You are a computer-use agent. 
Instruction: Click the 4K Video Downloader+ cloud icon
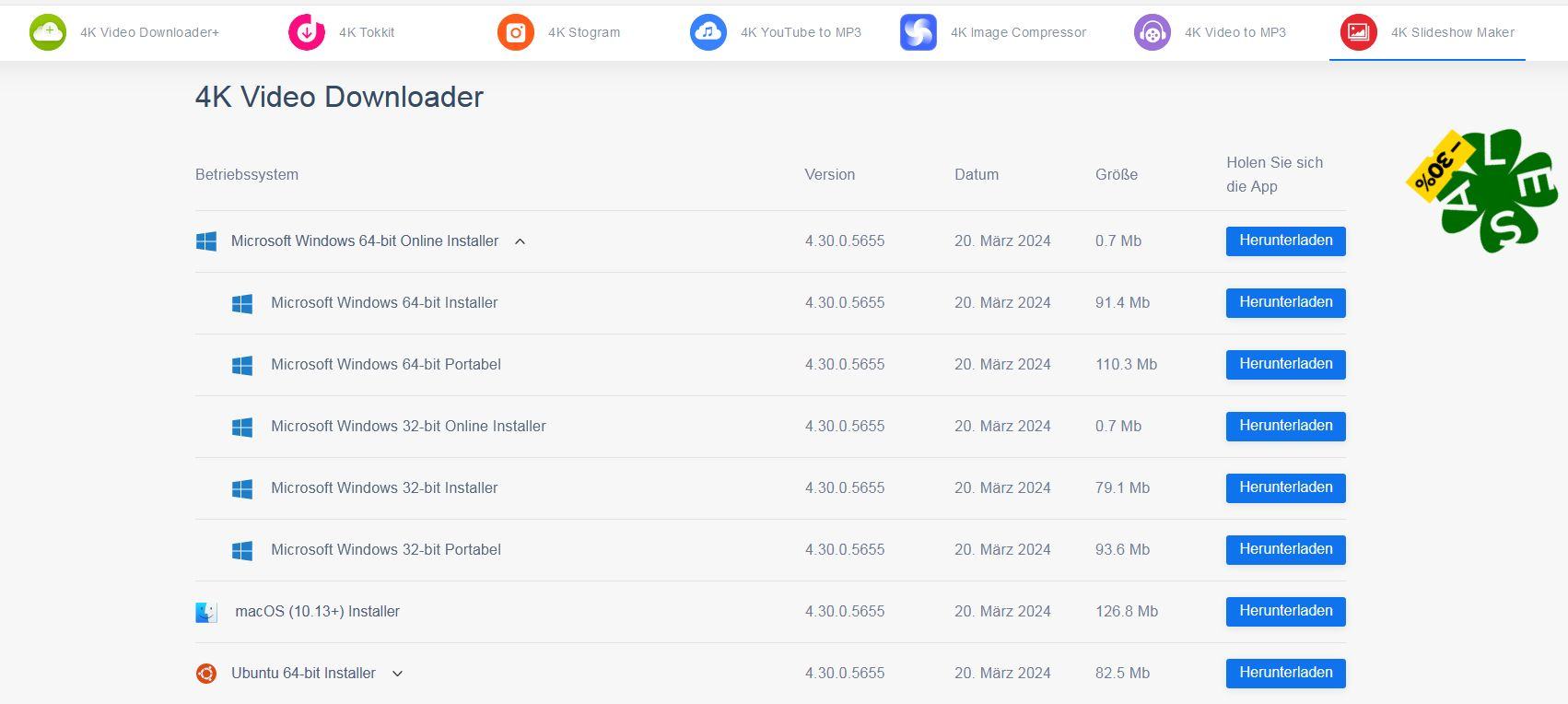point(48,32)
